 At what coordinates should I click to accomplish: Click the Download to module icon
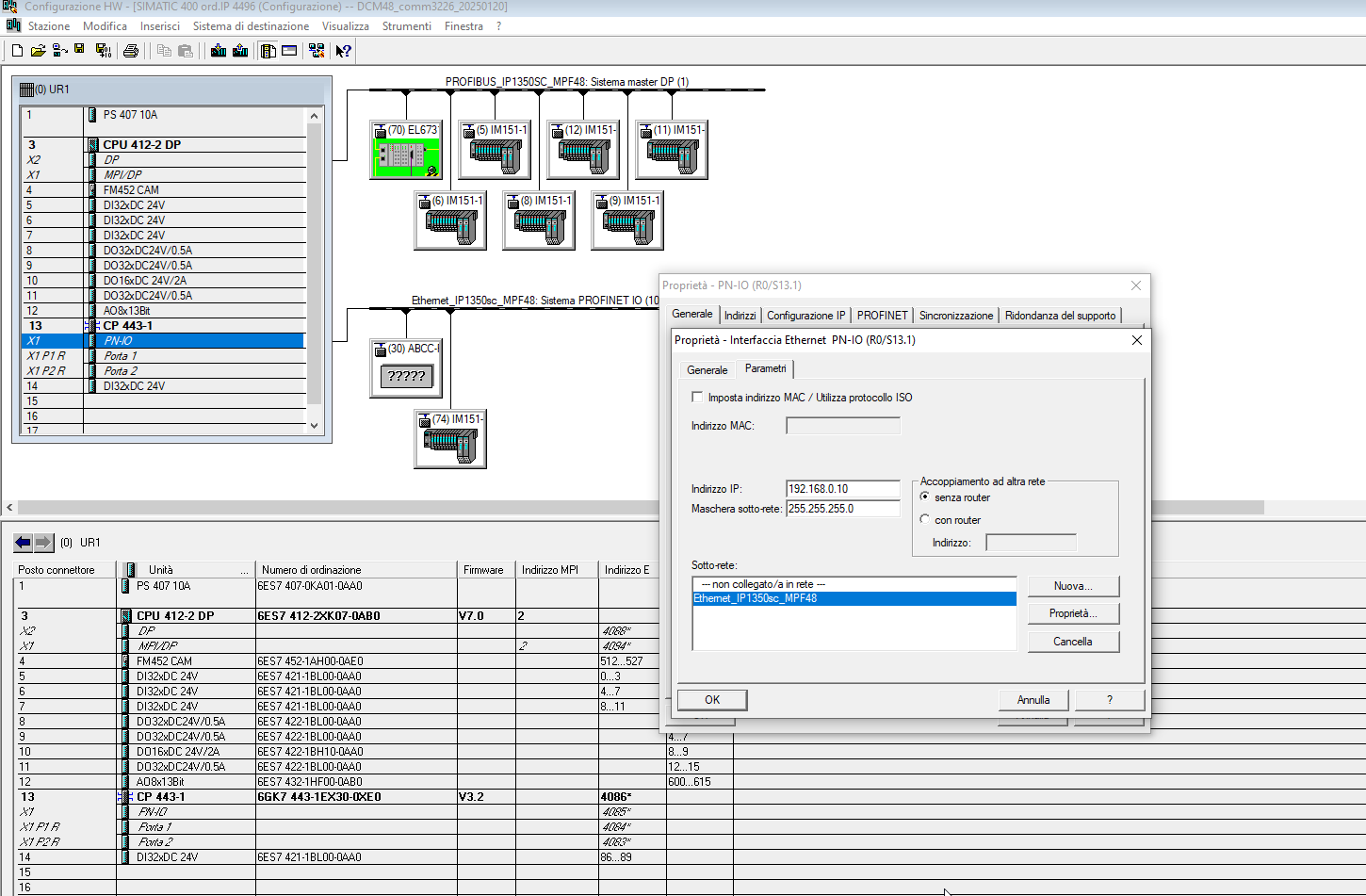coord(219,51)
